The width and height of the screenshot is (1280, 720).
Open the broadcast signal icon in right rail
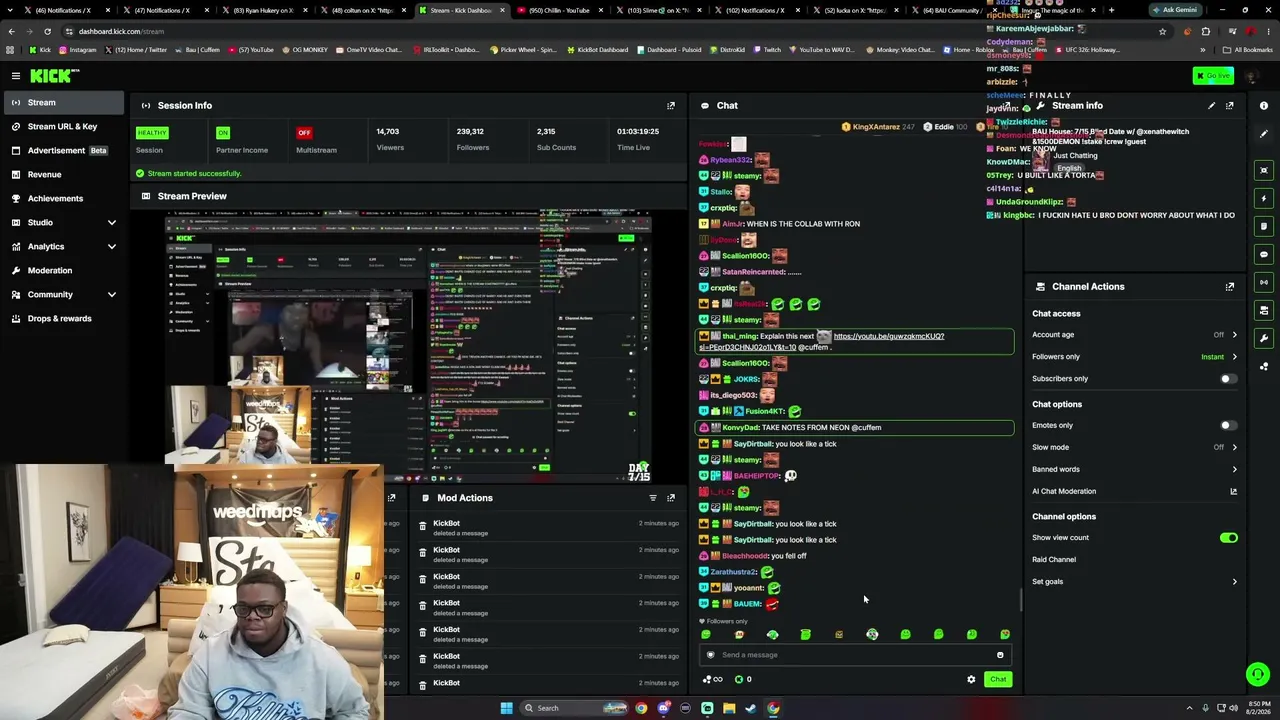pyautogui.click(x=1264, y=282)
